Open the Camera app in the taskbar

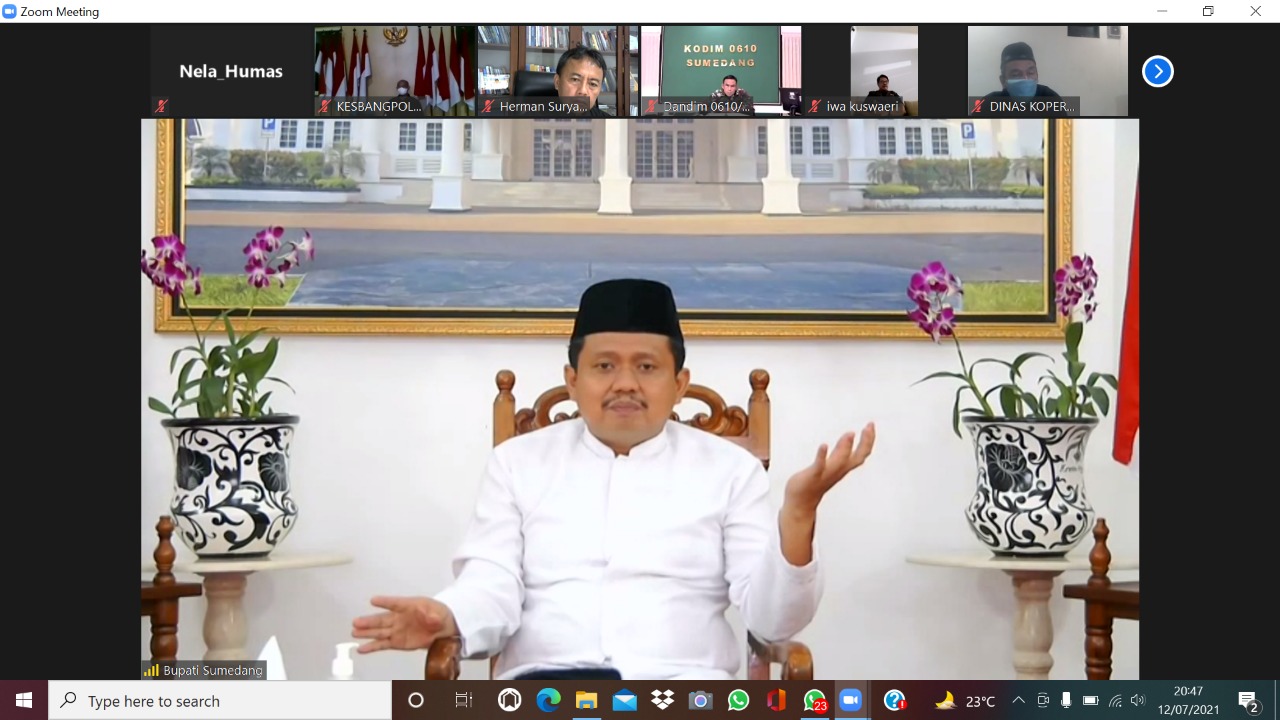(700, 700)
